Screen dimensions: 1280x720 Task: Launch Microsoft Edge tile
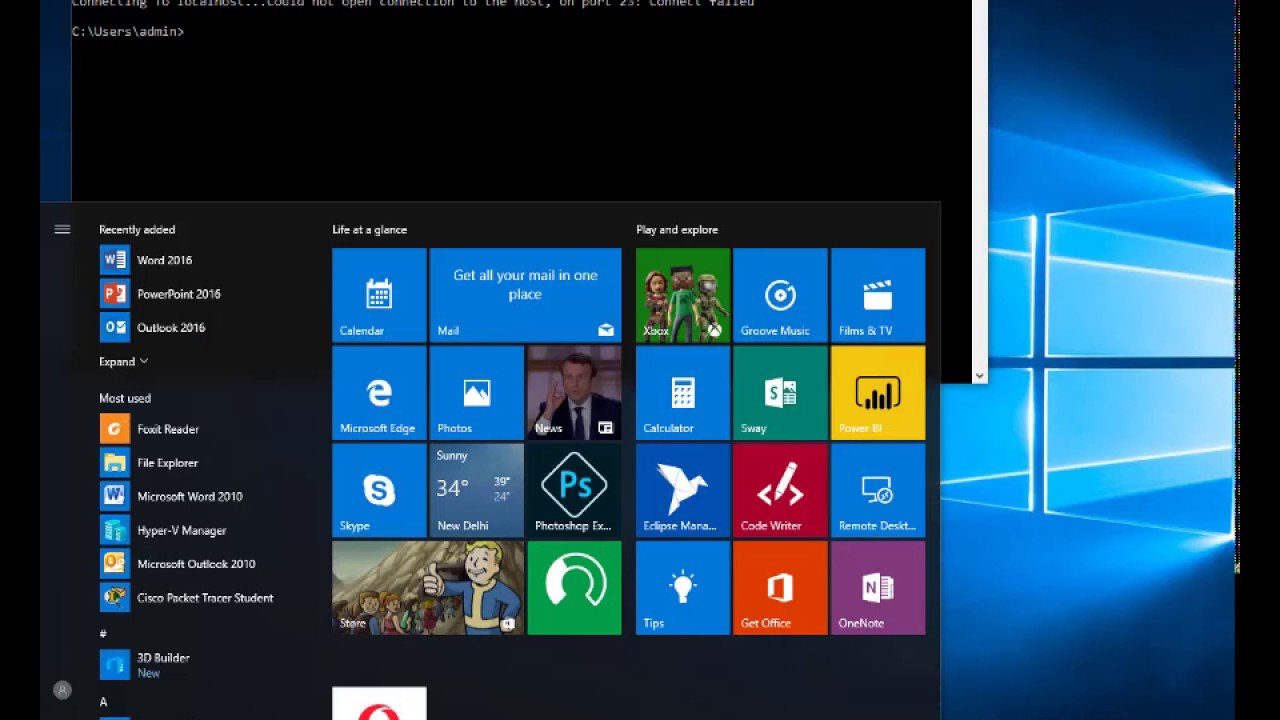pyautogui.click(x=379, y=393)
